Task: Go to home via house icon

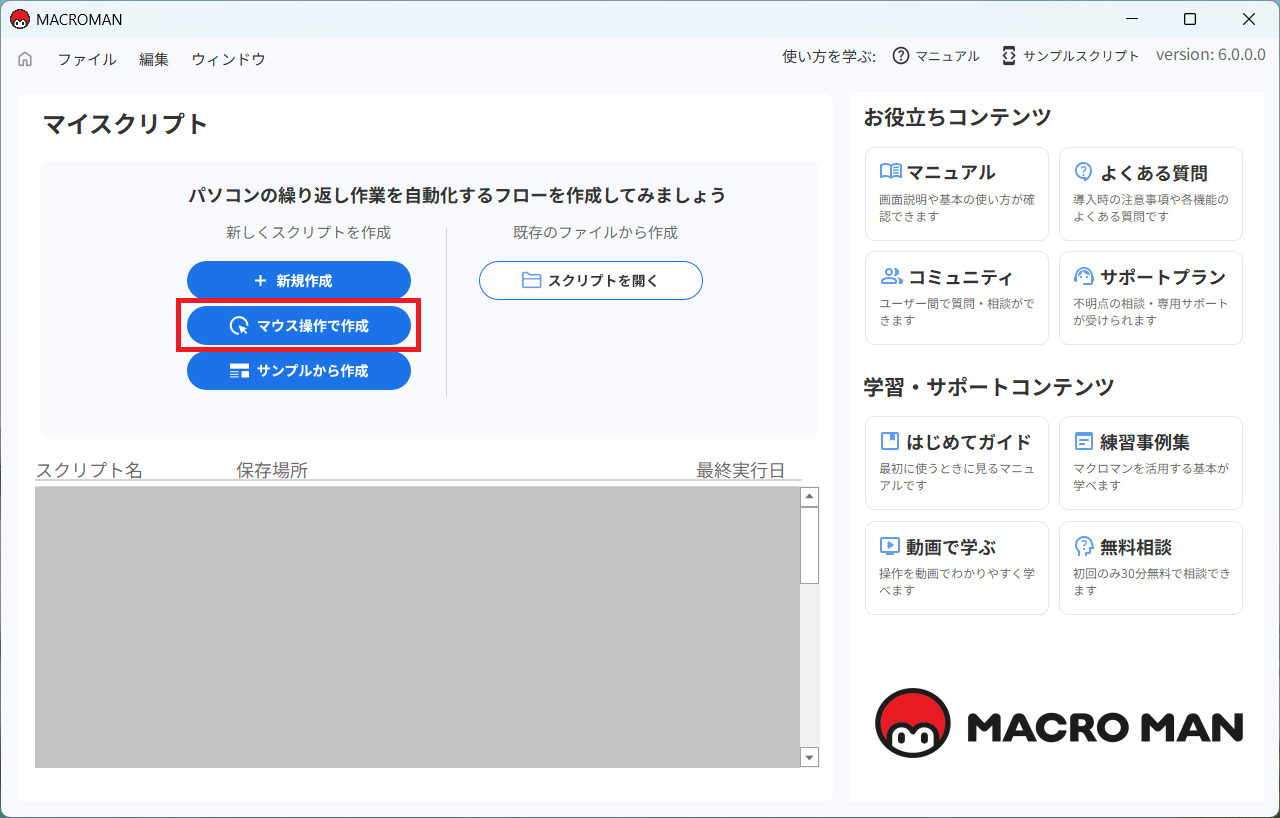Action: pyautogui.click(x=25, y=59)
